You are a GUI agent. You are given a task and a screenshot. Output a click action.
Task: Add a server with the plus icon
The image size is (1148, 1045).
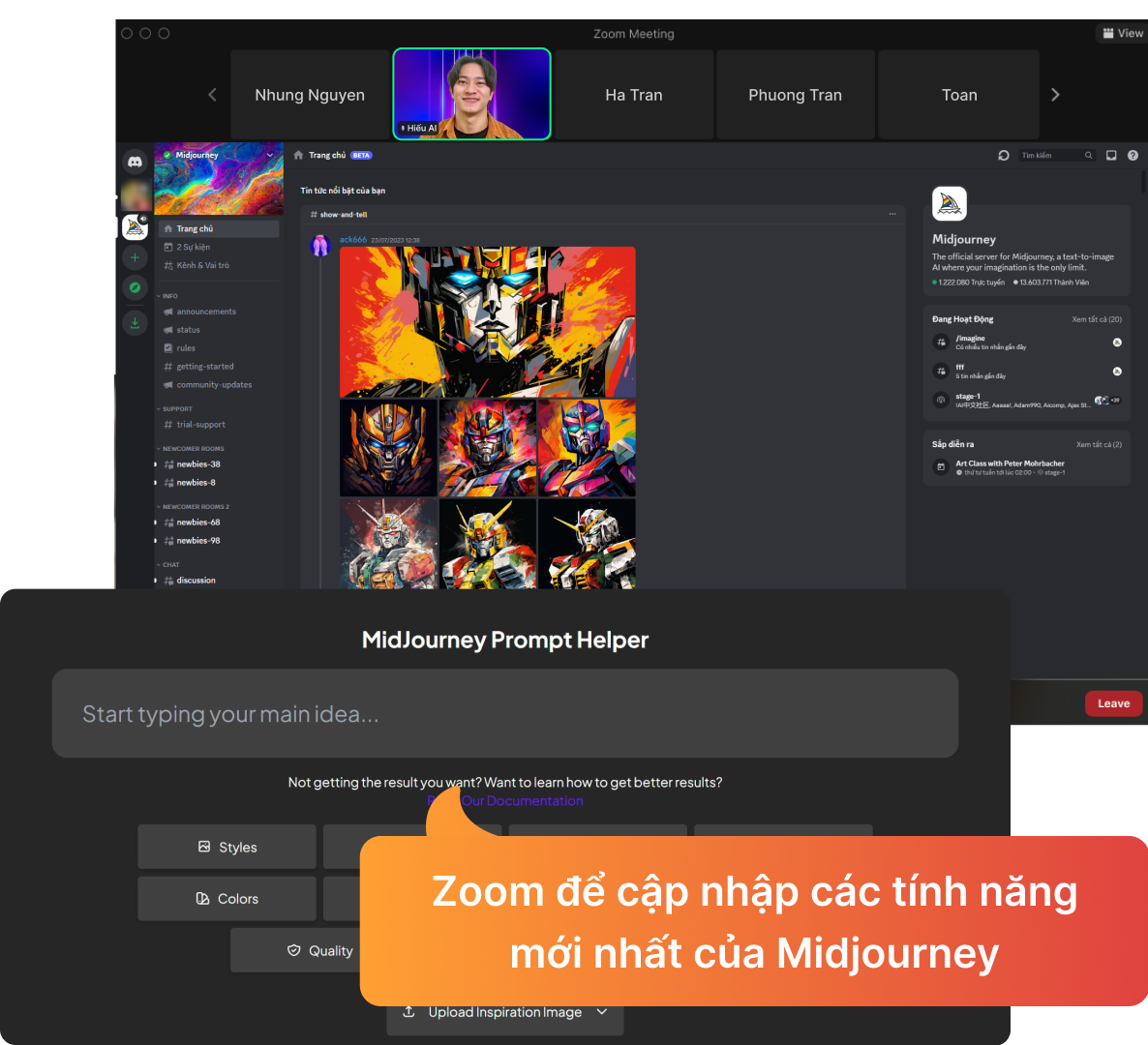pos(135,257)
